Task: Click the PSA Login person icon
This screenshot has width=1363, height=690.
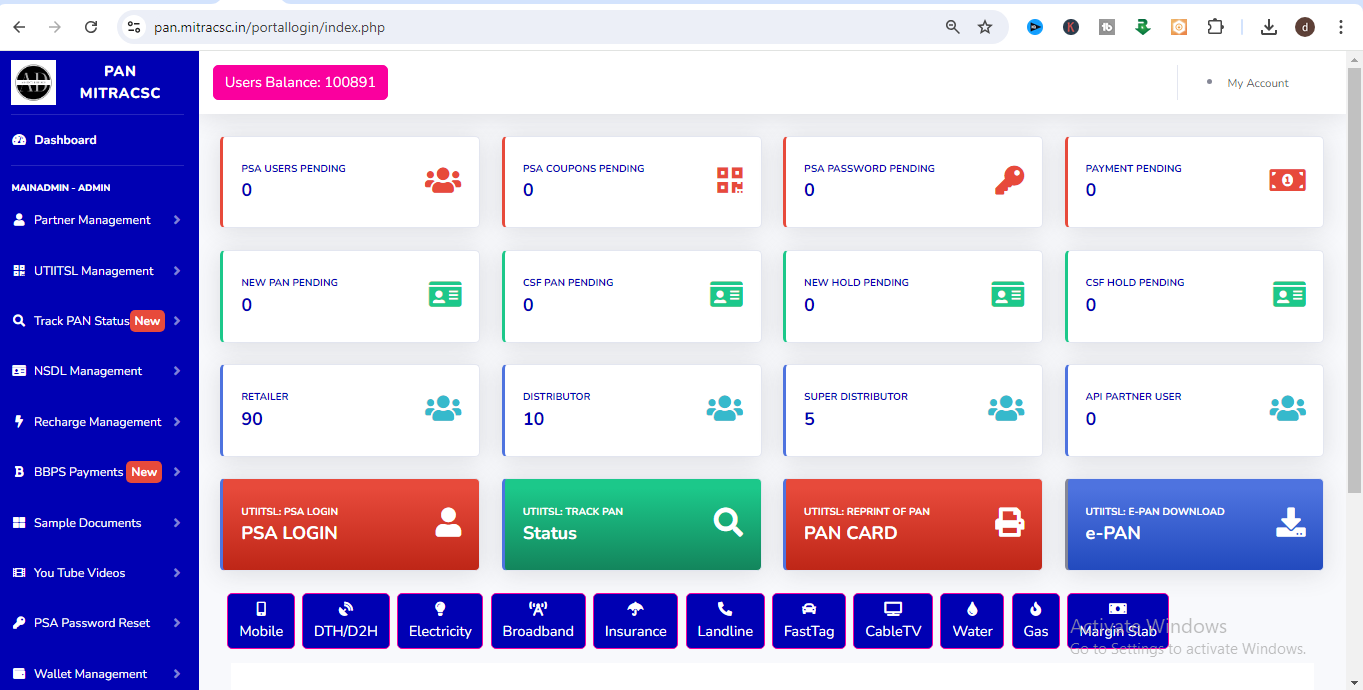Action: point(448,522)
